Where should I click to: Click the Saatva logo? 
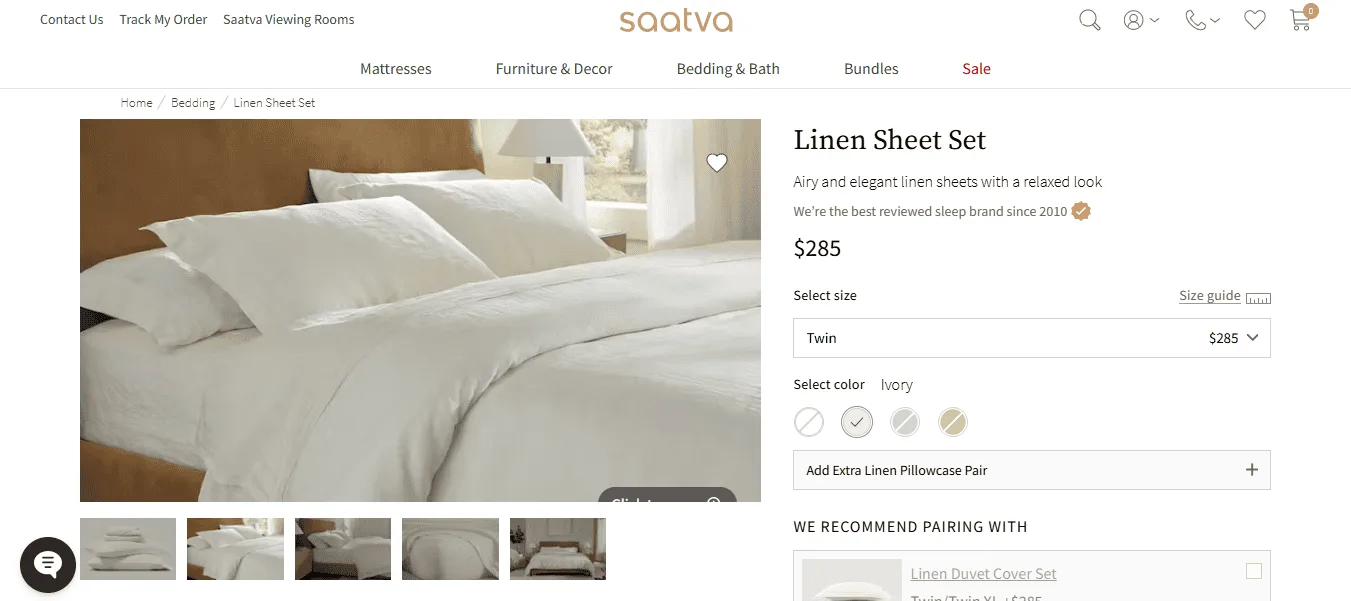[x=676, y=20]
